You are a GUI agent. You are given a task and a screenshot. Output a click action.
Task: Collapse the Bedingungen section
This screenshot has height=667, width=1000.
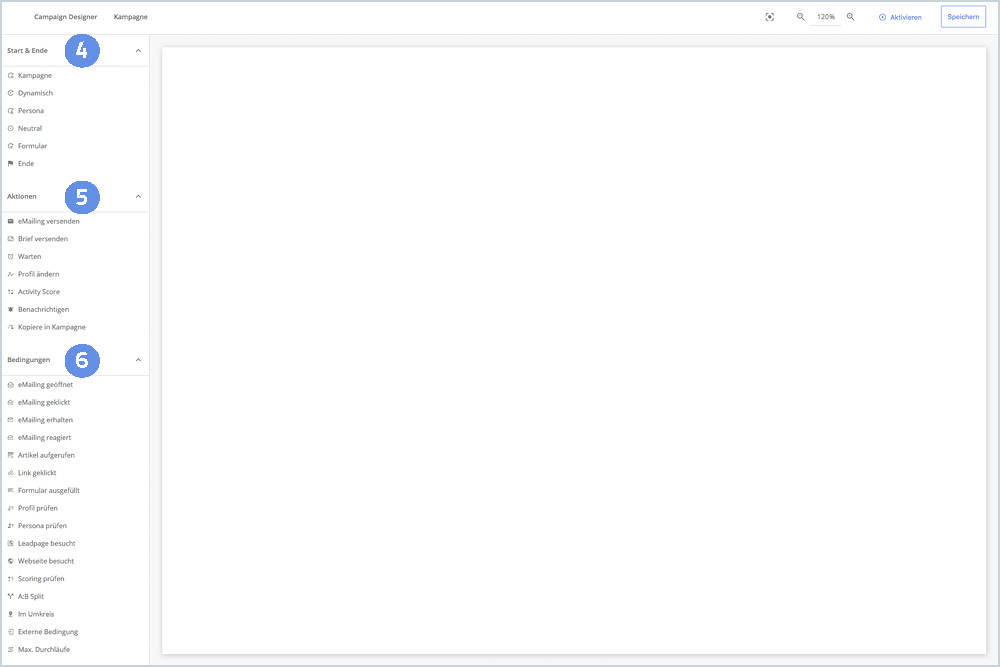pos(138,360)
